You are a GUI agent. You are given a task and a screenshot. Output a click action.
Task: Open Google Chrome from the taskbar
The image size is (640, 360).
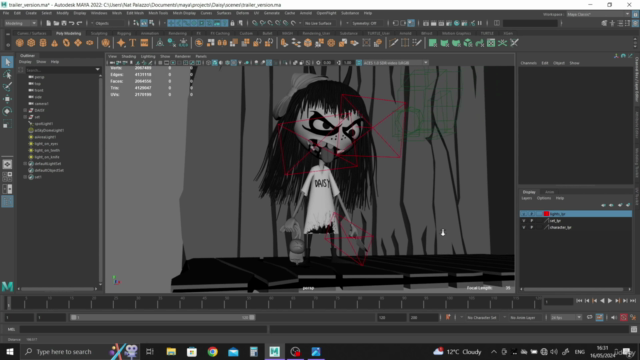(212, 351)
